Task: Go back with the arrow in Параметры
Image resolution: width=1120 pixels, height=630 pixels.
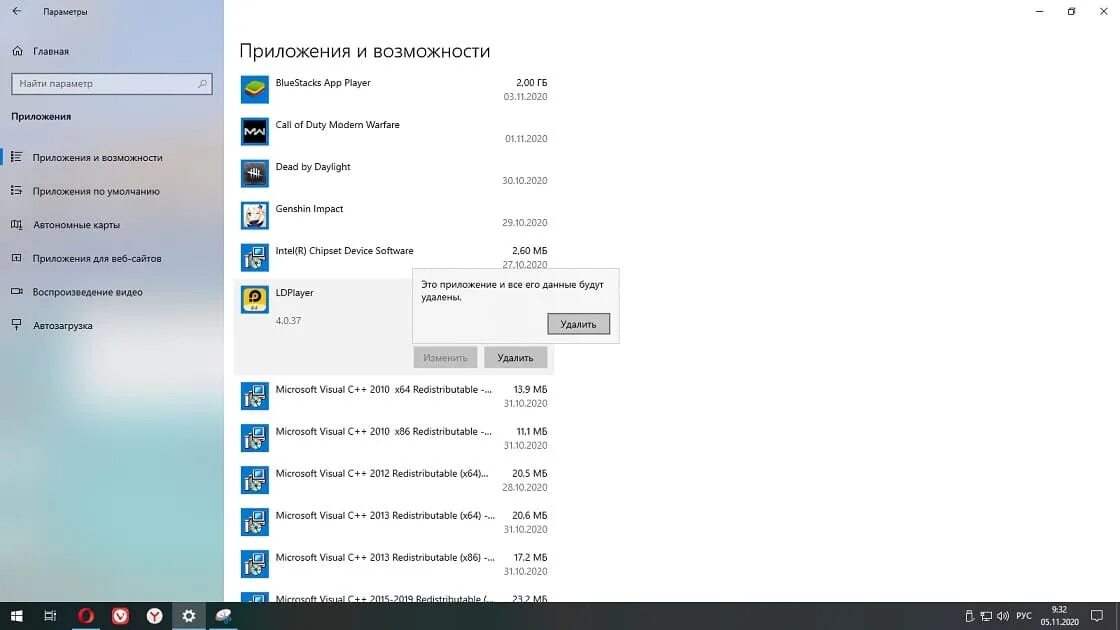Action: tap(16, 11)
